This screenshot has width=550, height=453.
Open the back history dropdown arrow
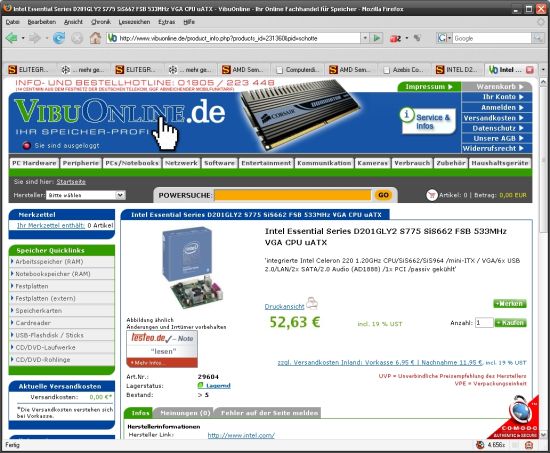23,38
